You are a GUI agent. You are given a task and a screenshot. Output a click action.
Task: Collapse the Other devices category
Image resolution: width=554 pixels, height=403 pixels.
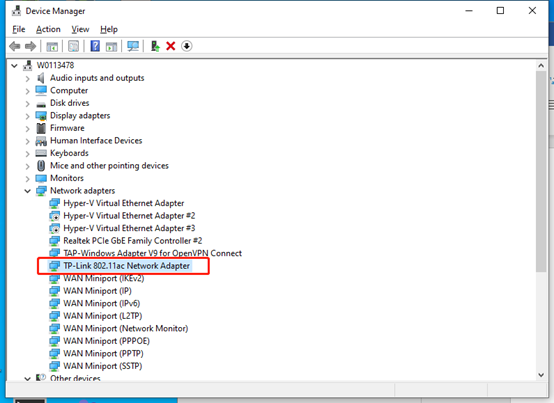(28, 379)
